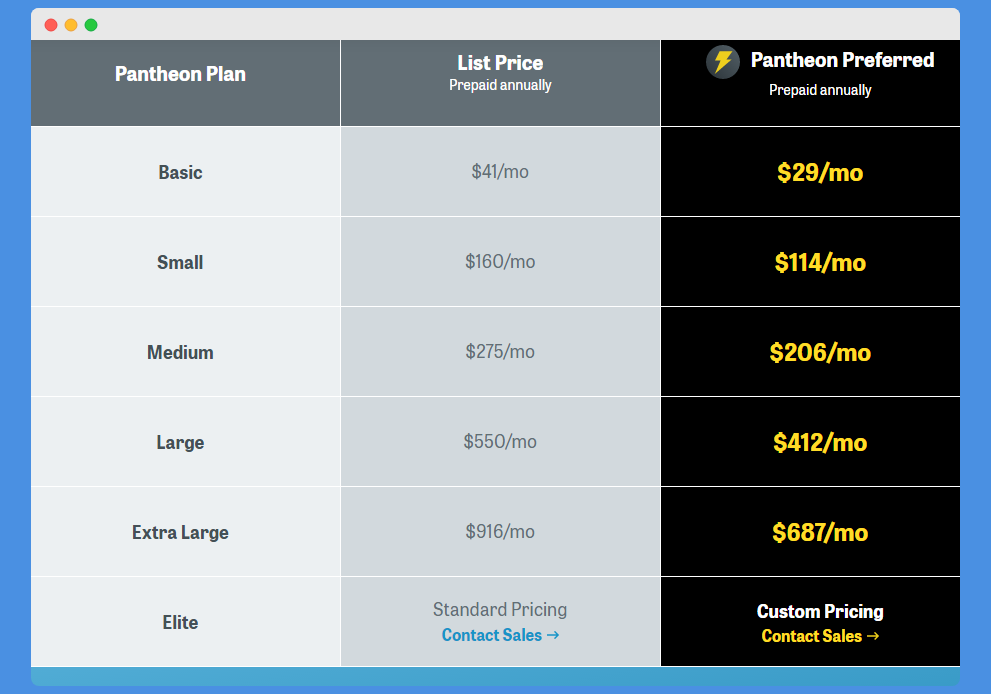Click the $550/mo list price cell

pos(501,441)
